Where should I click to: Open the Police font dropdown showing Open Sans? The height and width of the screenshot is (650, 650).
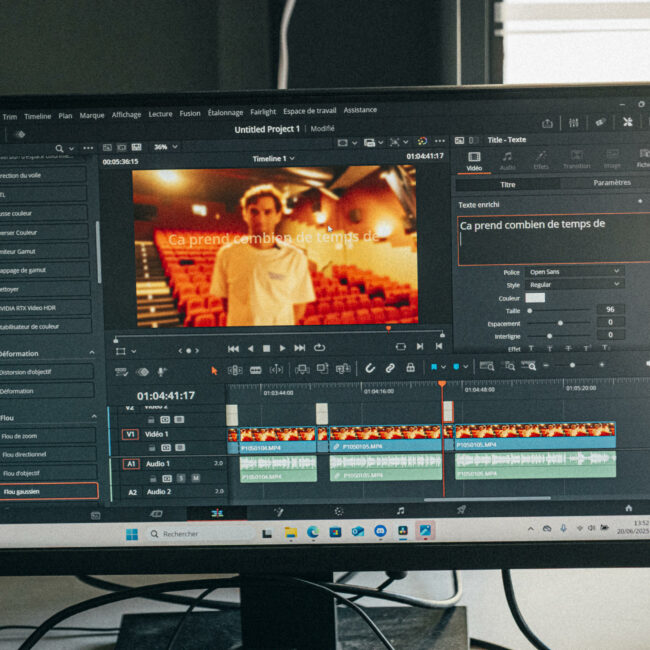click(x=574, y=271)
